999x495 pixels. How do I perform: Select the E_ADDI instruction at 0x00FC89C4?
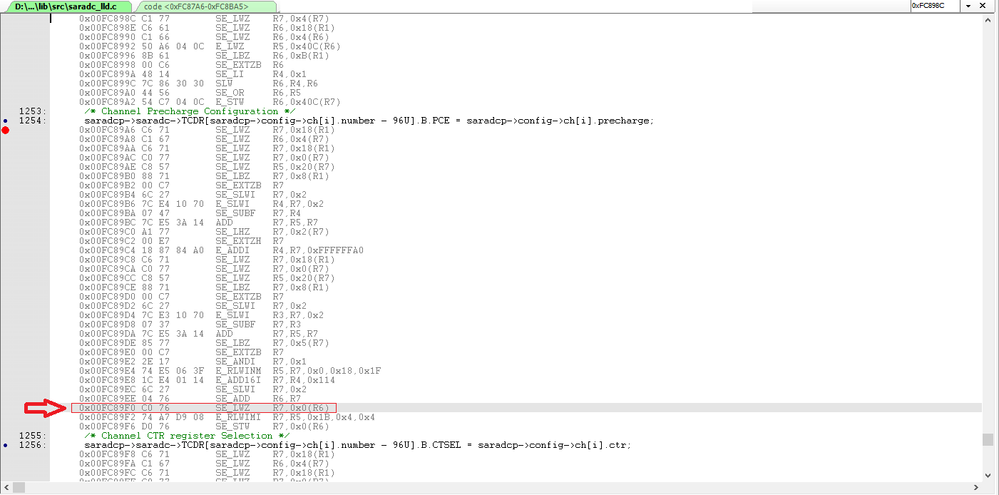click(x=222, y=250)
